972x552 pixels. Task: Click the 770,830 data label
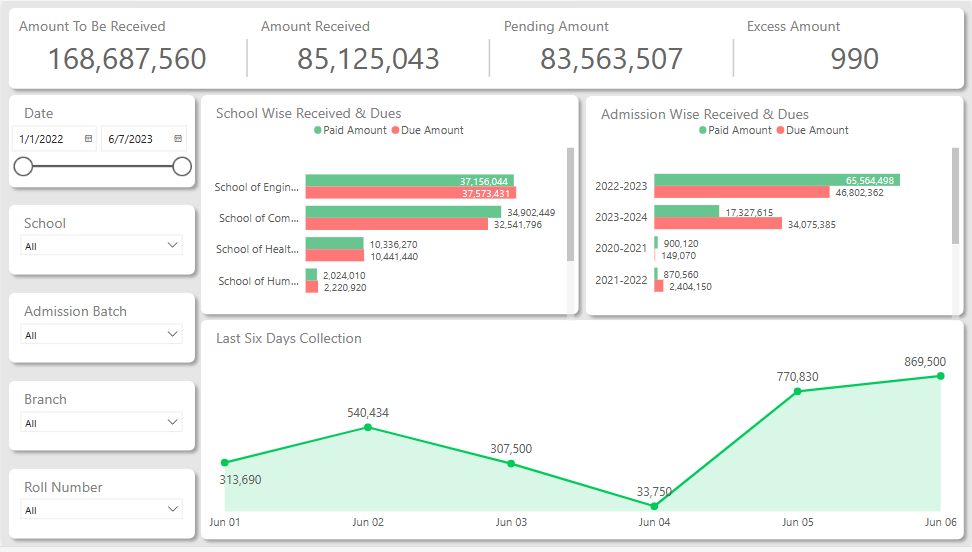797,376
